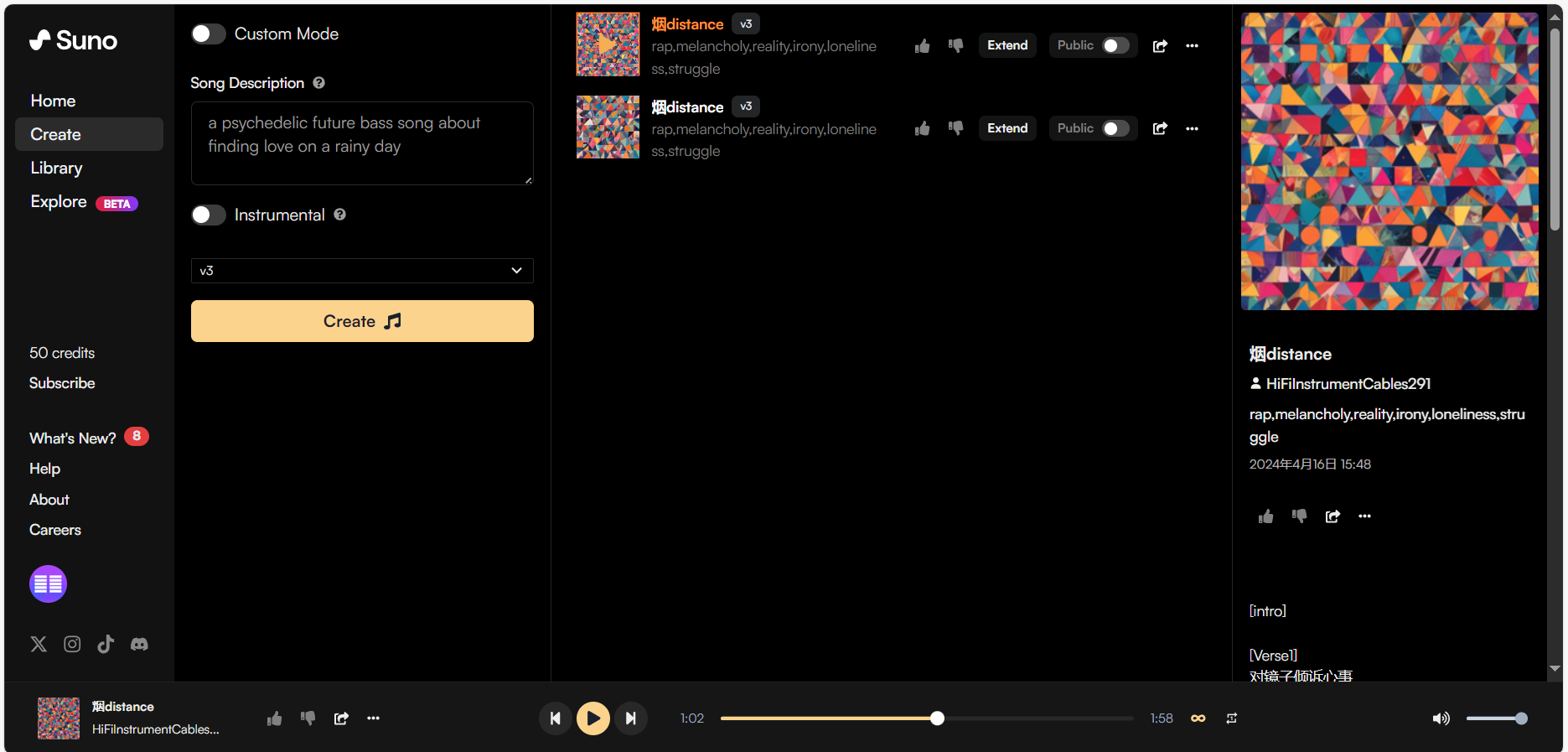Click the infinity loop icon in player
This screenshot has width=1568, height=752.
[1198, 718]
